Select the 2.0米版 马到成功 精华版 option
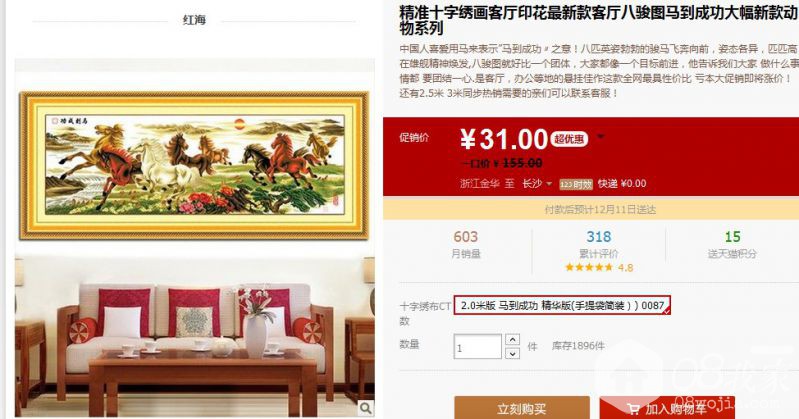Viewport: 799px width, 419px height. click(x=562, y=305)
